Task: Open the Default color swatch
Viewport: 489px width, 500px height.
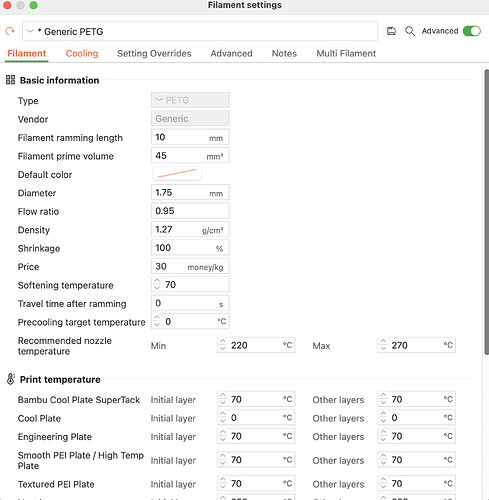Action: pos(177,174)
